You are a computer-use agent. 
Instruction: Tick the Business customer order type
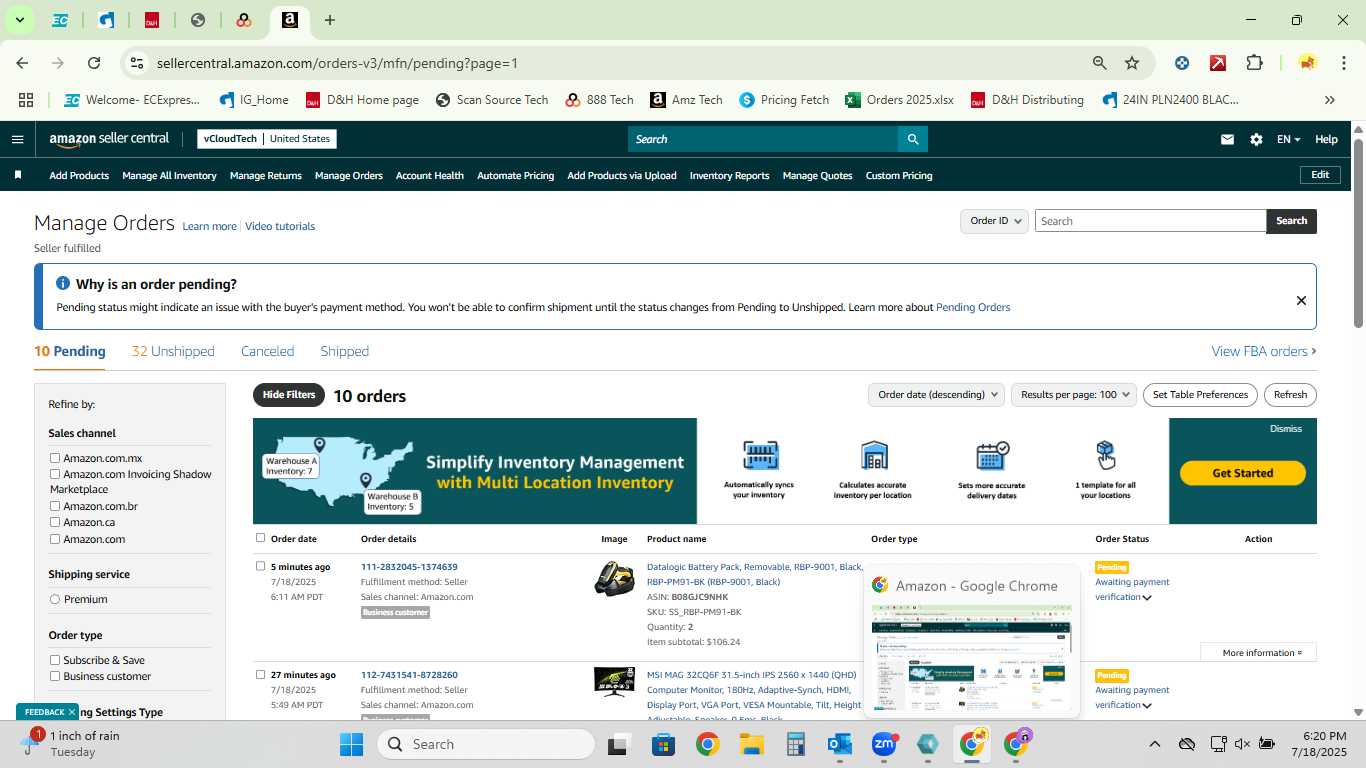[55, 676]
